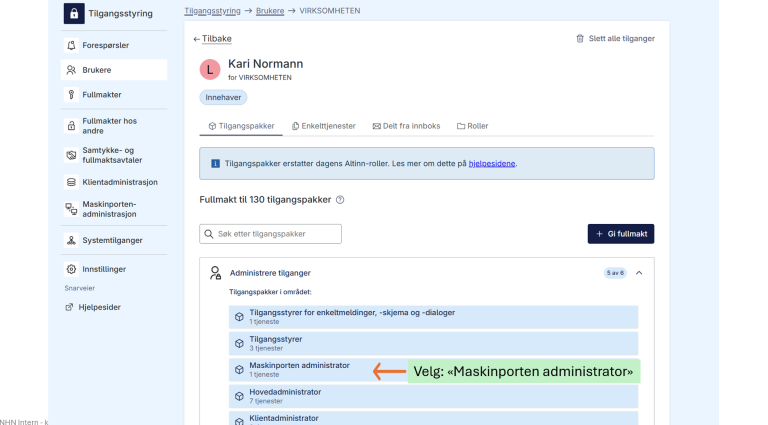Click the Hjelpesider external link icon
The width and height of the screenshot is (768, 425).
coord(69,307)
